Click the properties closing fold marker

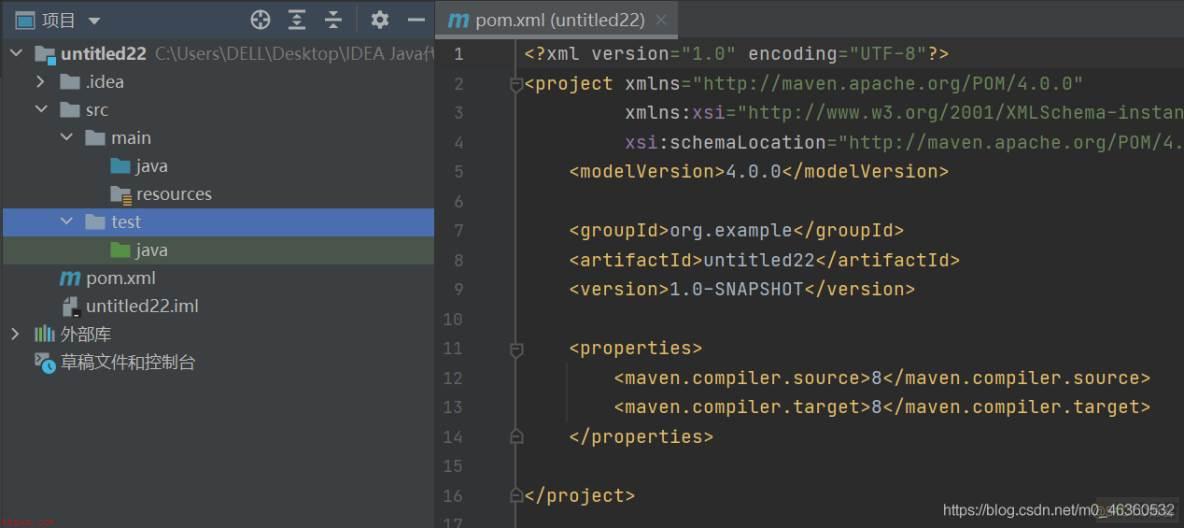[x=516, y=436]
